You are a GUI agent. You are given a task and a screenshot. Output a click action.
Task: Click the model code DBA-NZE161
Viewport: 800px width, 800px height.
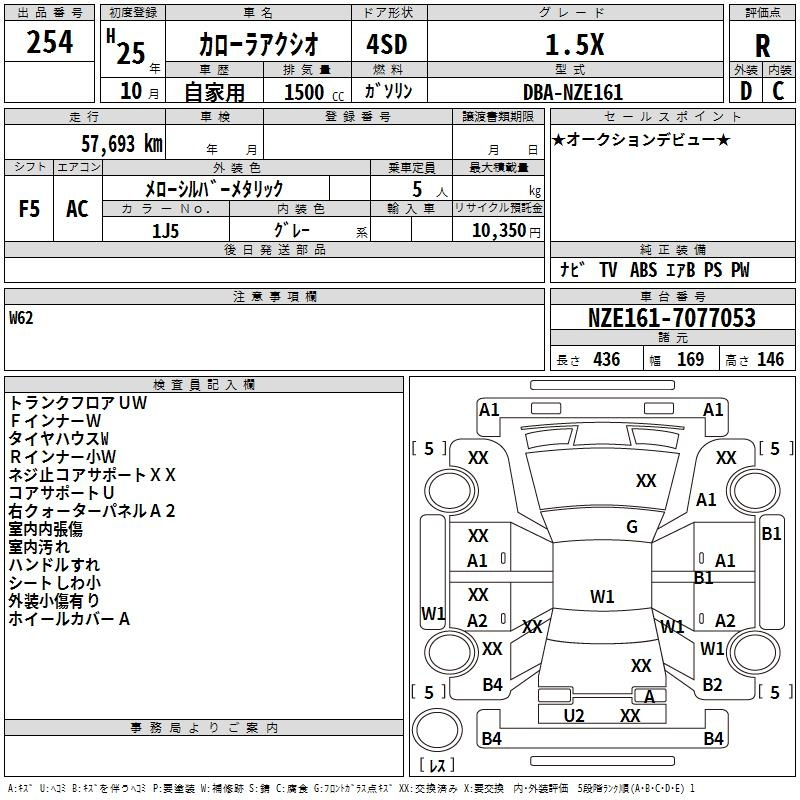pos(572,92)
